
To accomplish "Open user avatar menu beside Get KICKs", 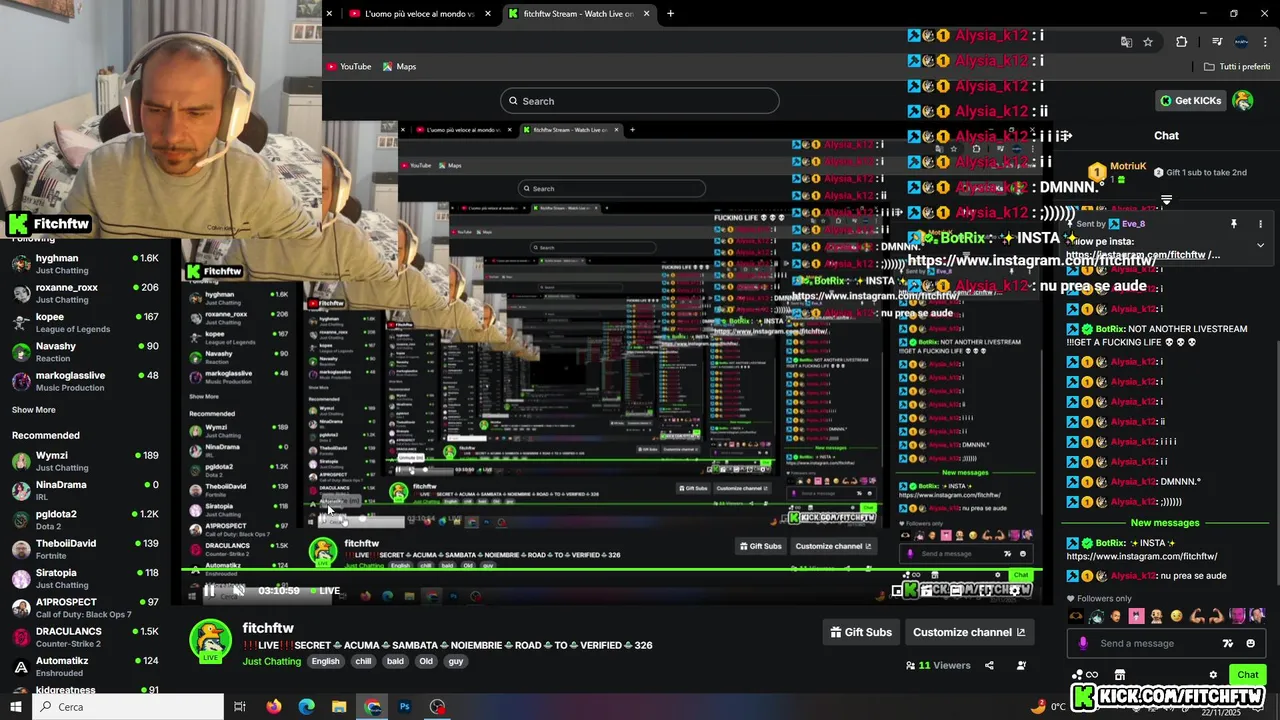I will [1243, 101].
